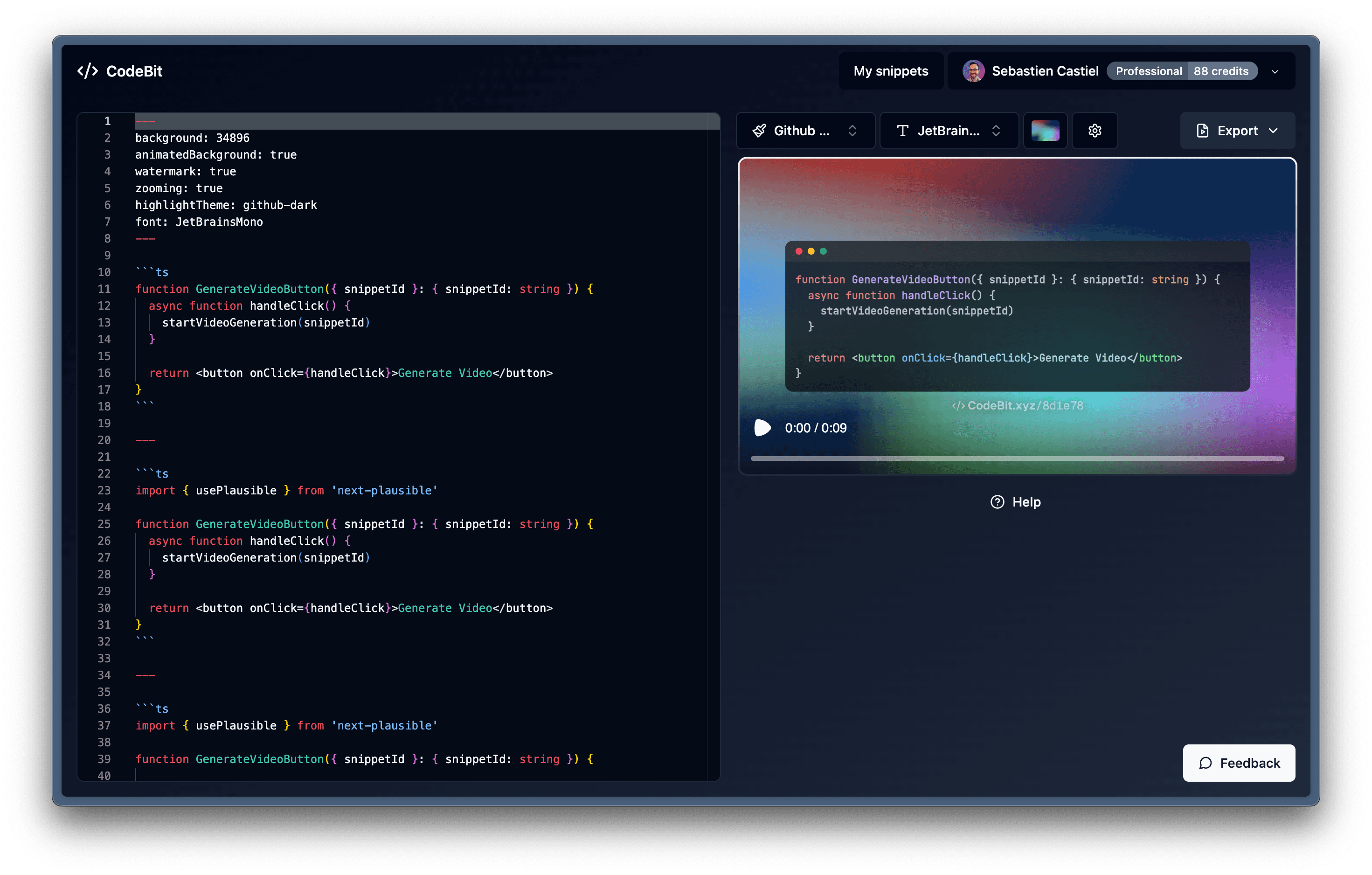
Task: Click line 13 startVideoGeneration call
Action: click(266, 323)
